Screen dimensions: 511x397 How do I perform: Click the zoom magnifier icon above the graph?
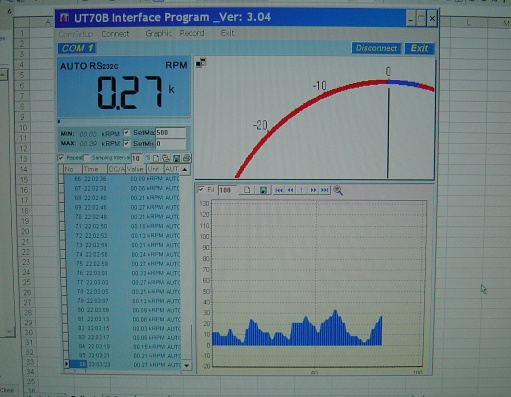coord(338,190)
